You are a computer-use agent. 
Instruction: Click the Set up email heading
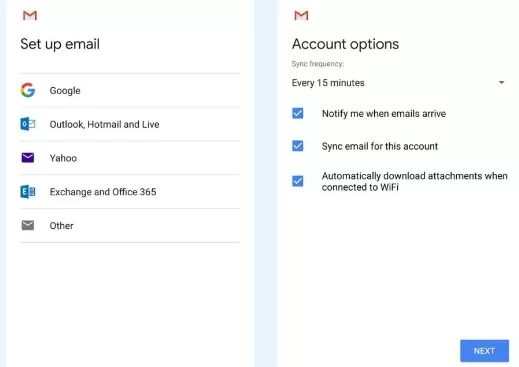click(x=60, y=44)
